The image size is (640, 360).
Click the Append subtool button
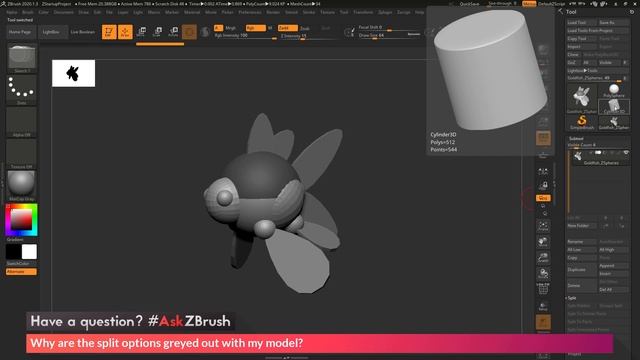(613, 266)
